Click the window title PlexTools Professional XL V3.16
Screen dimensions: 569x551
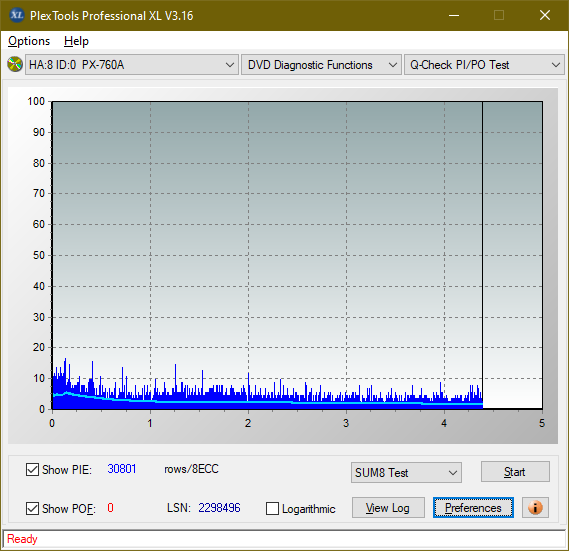coord(112,16)
